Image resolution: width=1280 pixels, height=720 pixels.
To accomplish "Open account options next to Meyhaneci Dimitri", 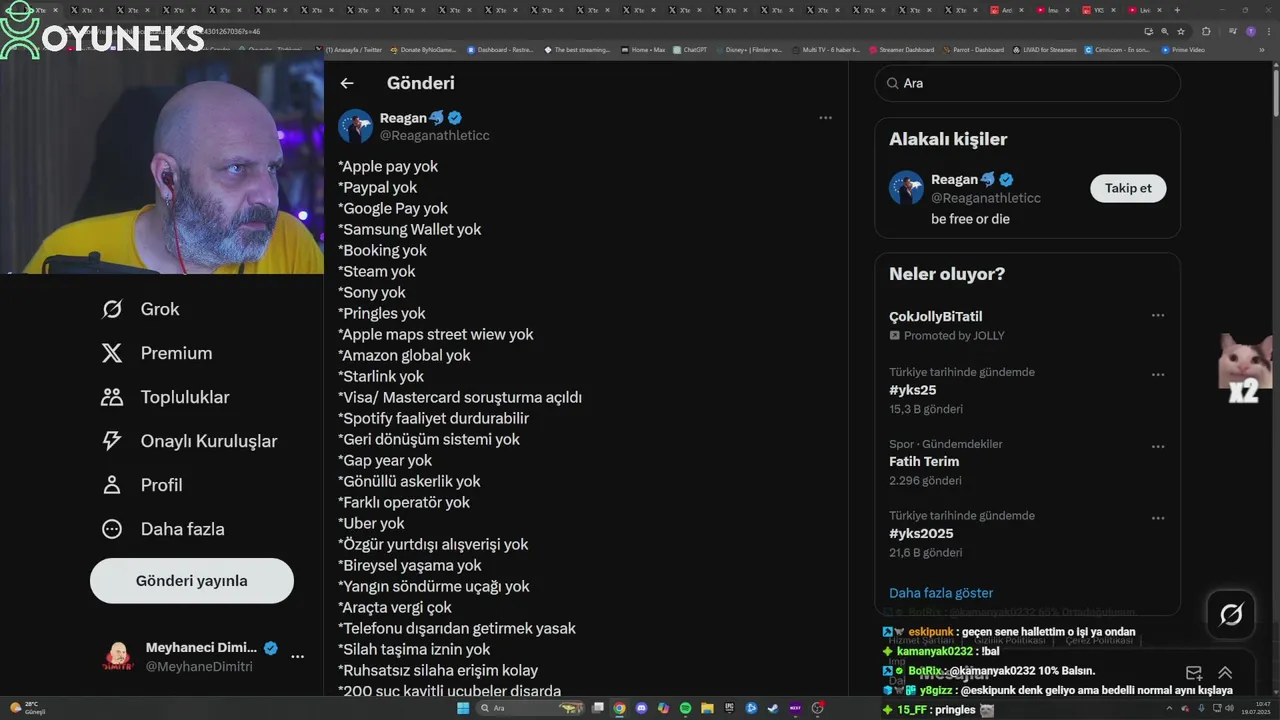I will coord(297,657).
